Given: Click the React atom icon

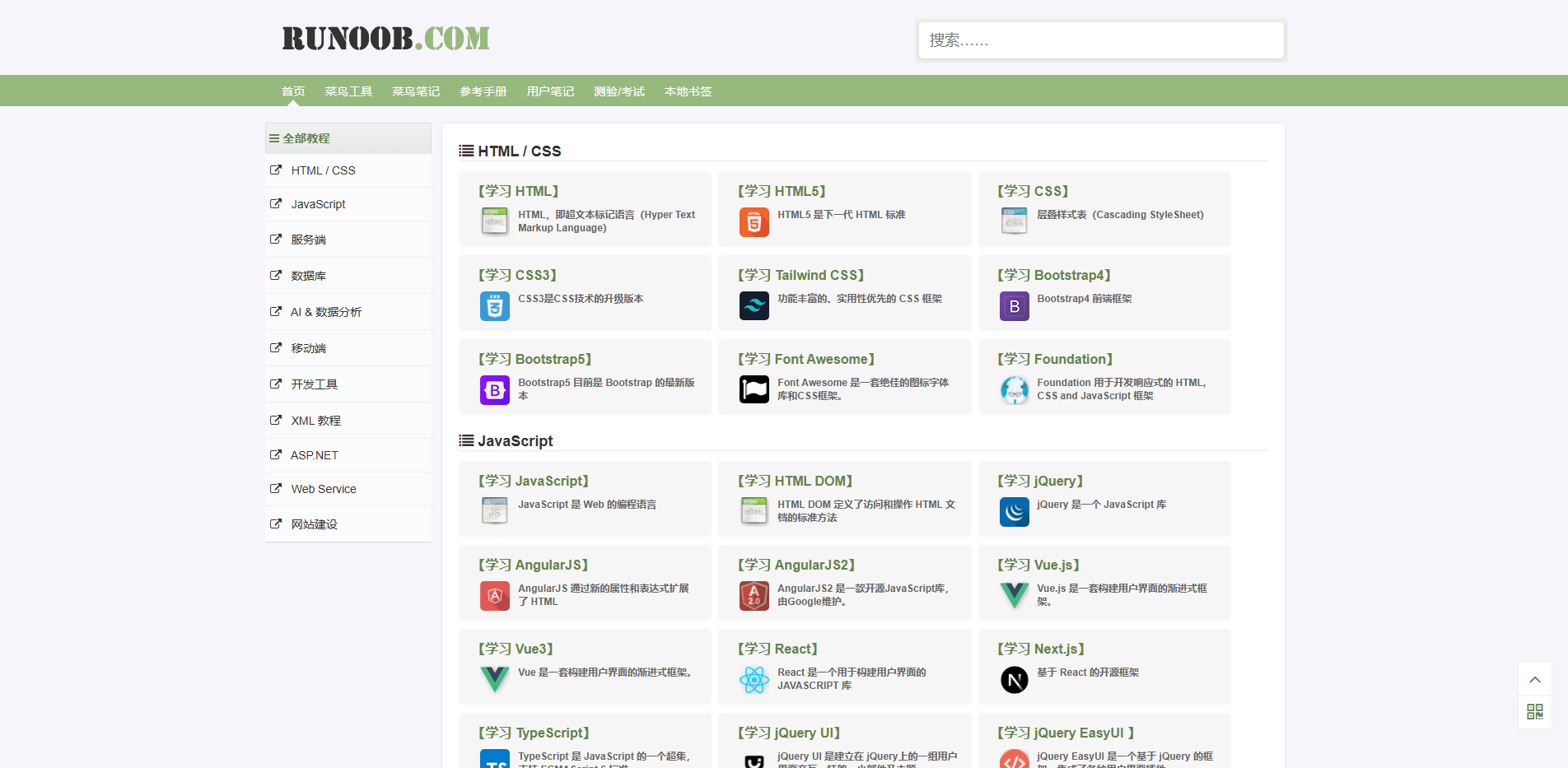Looking at the screenshot, I should [754, 680].
